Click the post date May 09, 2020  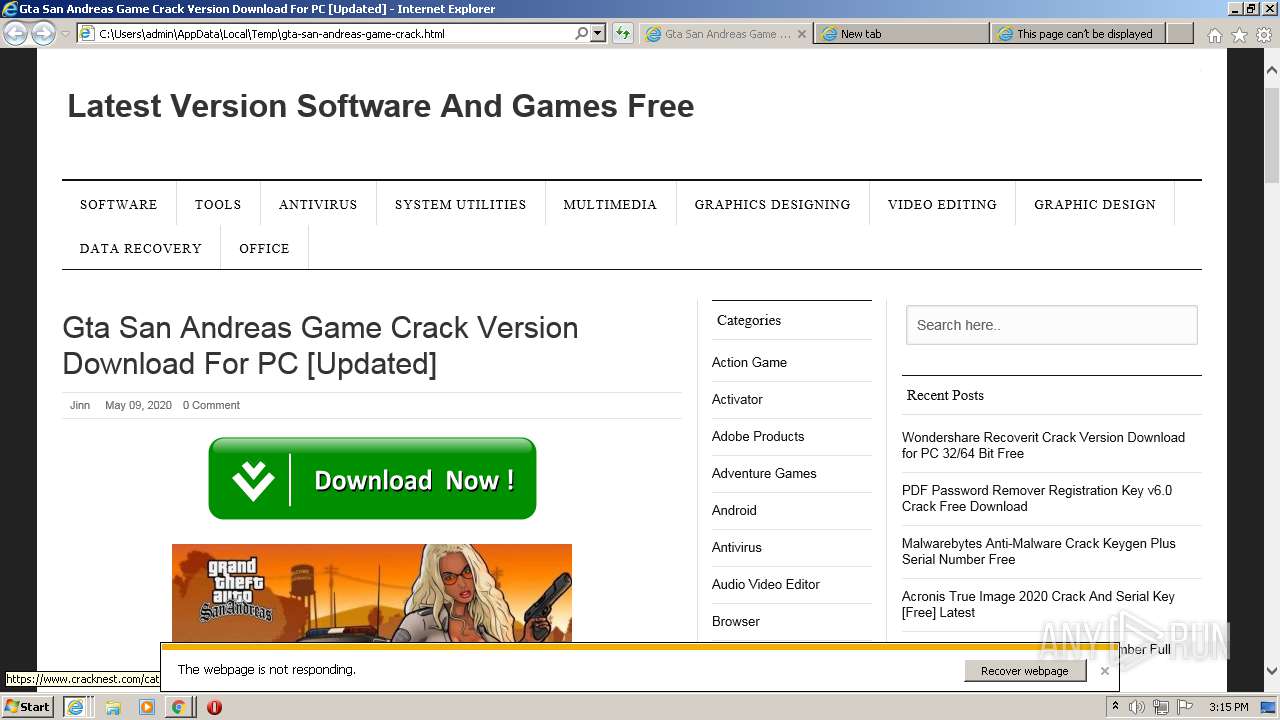(138, 405)
